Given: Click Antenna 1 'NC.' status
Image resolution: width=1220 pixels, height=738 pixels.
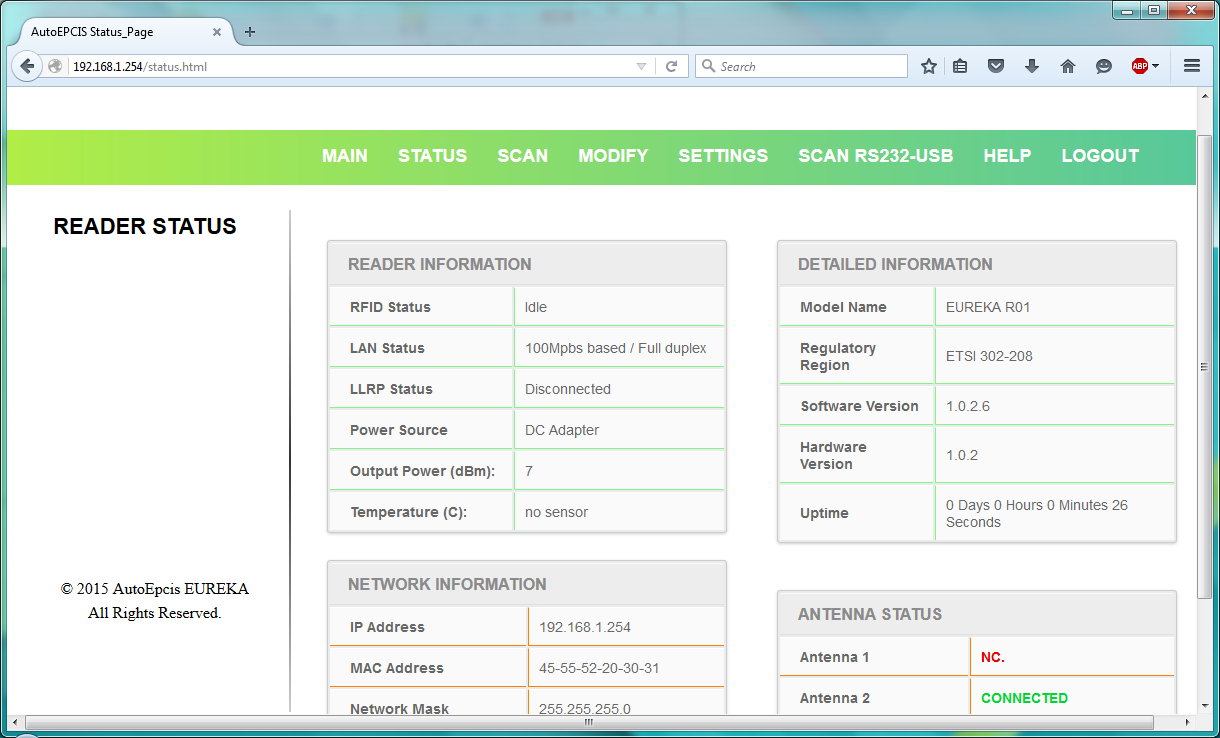Looking at the screenshot, I should (x=993, y=657).
